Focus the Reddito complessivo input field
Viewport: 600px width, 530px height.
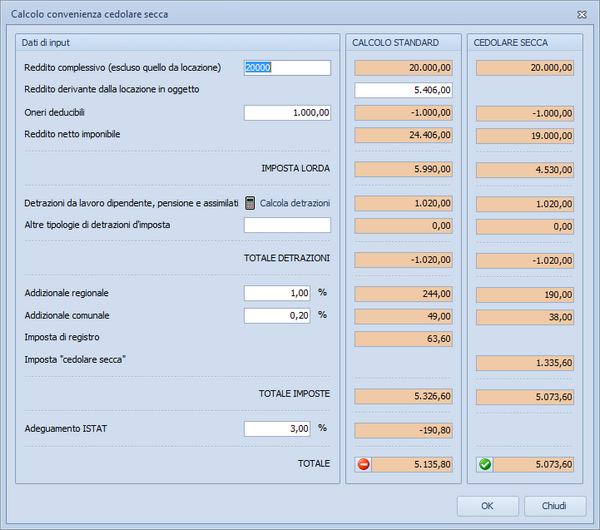coord(287,68)
